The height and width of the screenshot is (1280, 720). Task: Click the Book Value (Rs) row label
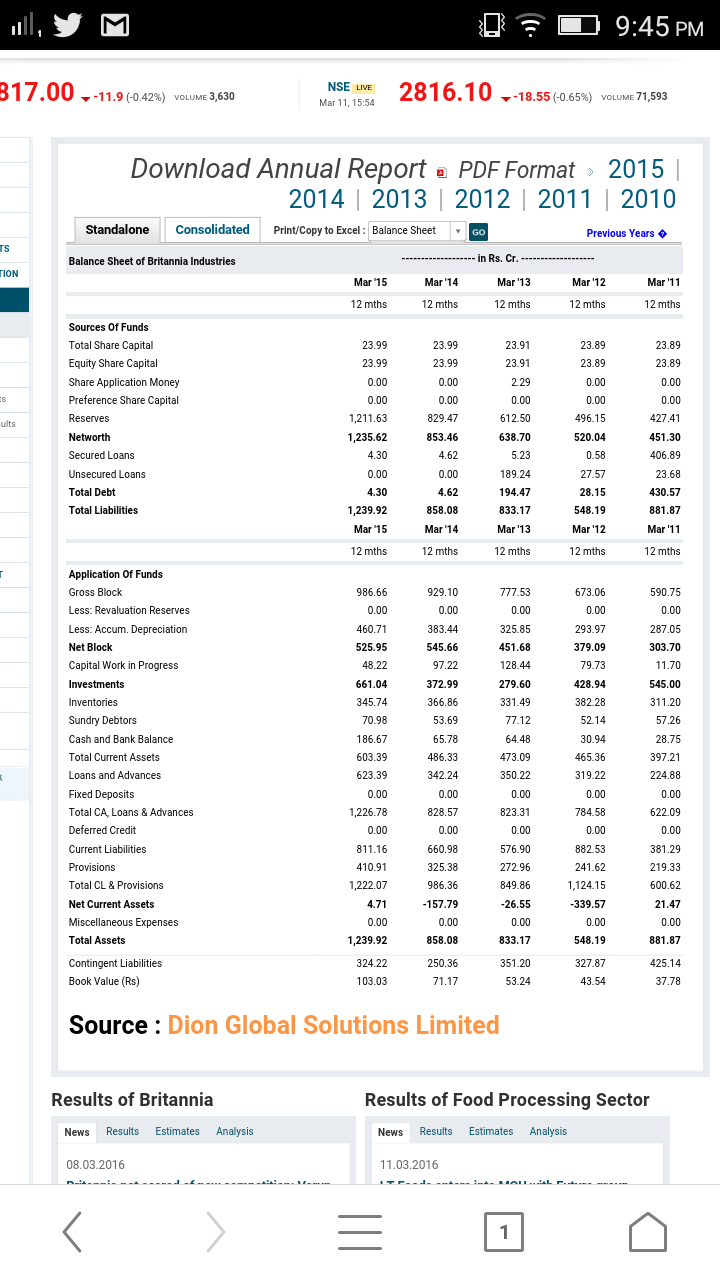coord(104,981)
